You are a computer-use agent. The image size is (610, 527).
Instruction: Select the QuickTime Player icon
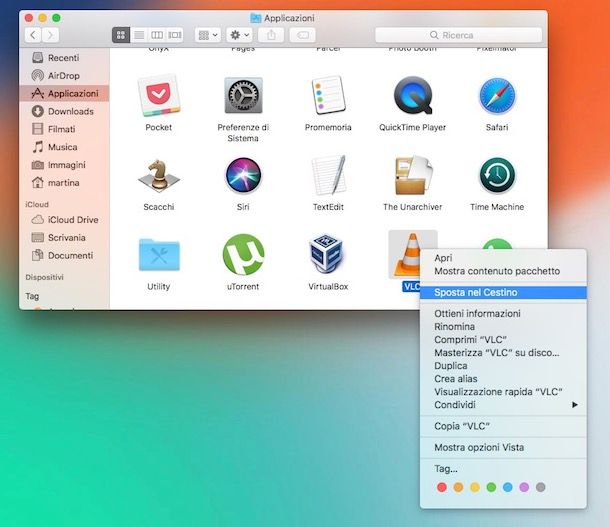click(413, 95)
